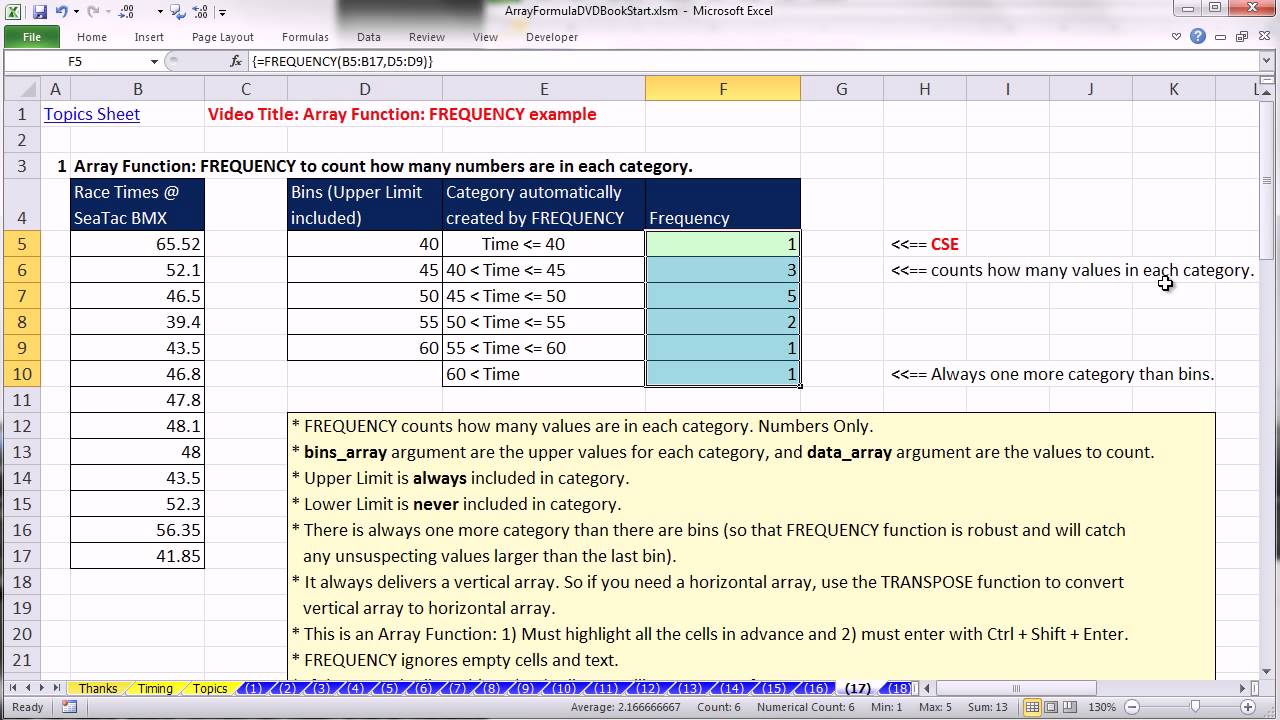This screenshot has height=720, width=1280.
Task: Switch to sheet tab (10)
Action: pyautogui.click(x=565, y=689)
